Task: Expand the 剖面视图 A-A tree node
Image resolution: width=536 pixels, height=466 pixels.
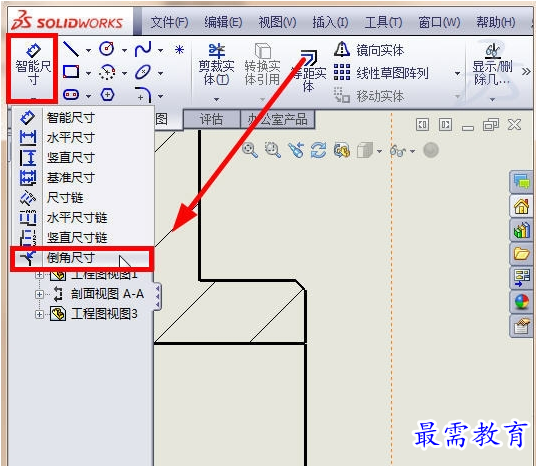Action: [39, 294]
